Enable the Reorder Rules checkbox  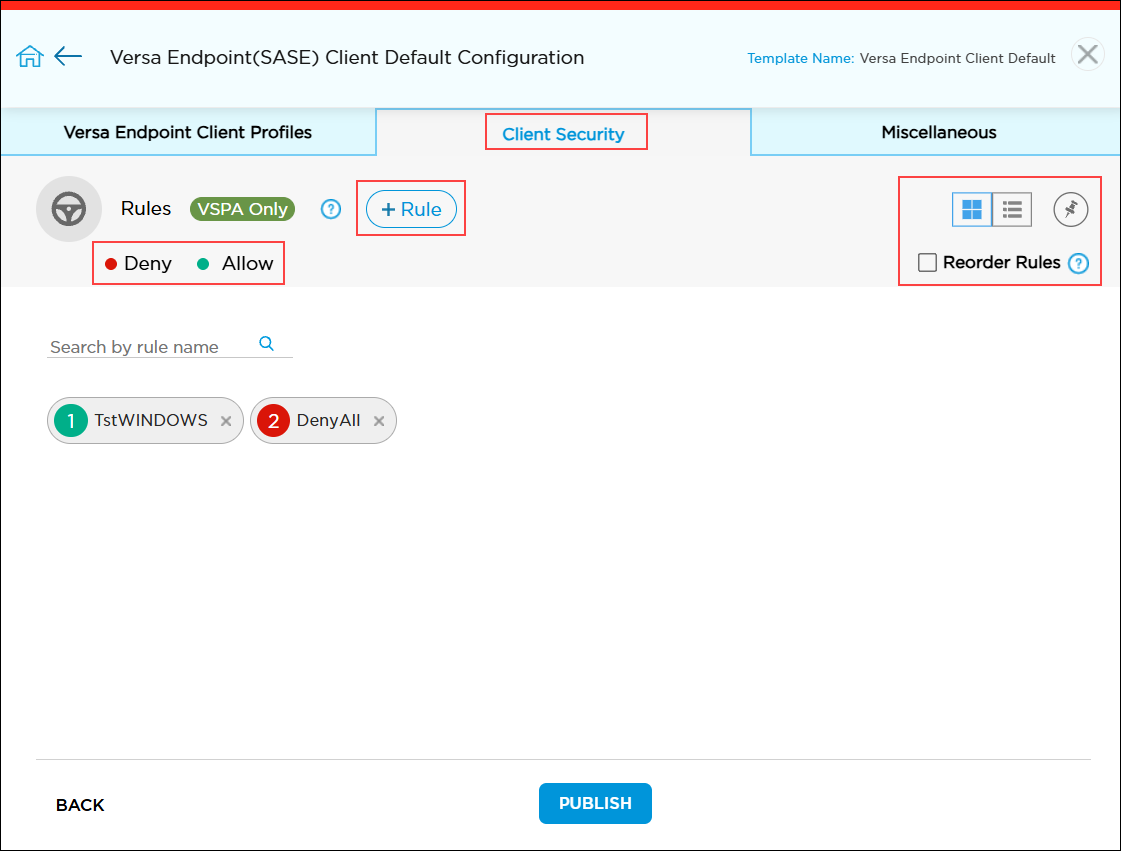click(x=927, y=263)
